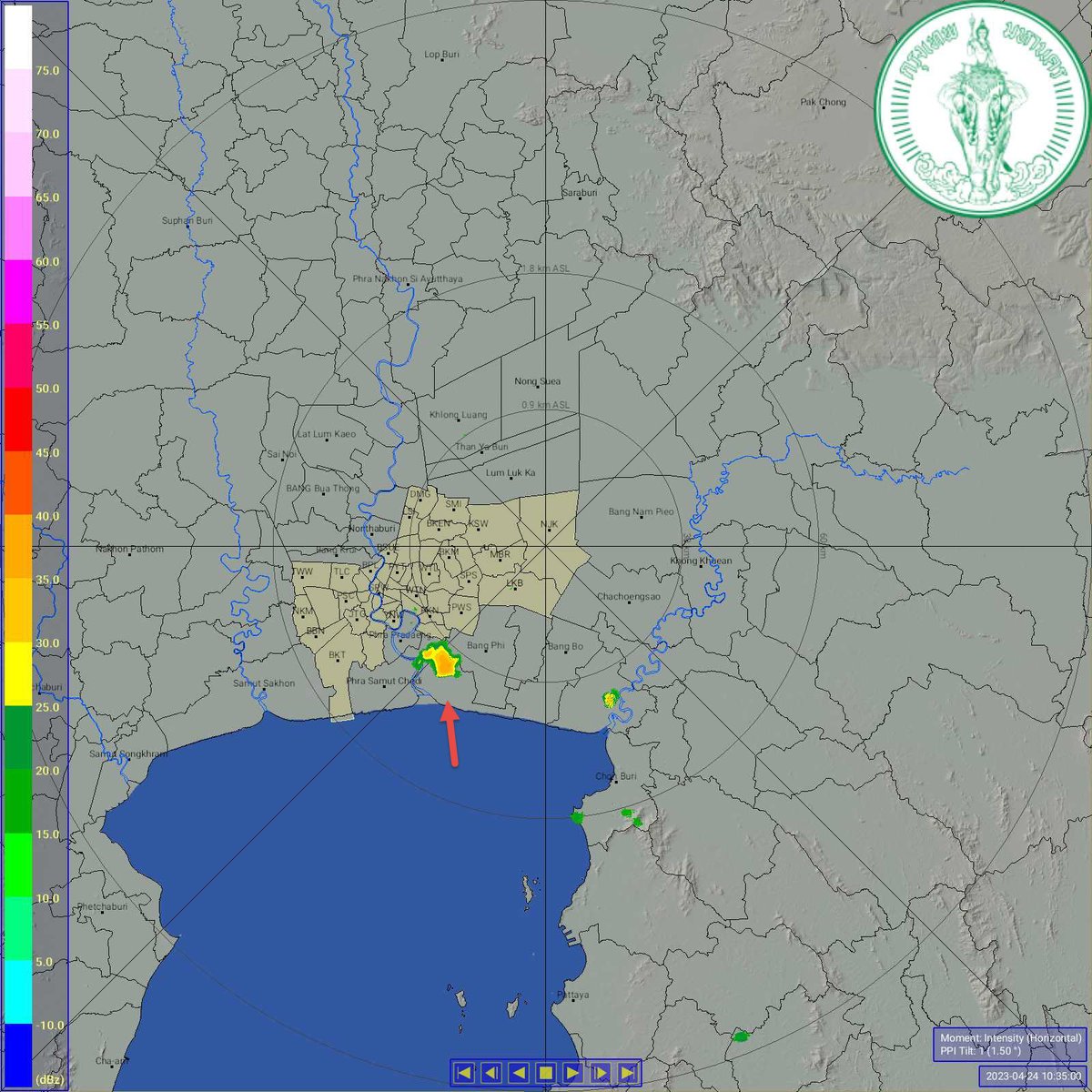Image resolution: width=1092 pixels, height=1092 pixels.
Task: Click the Lum Luk Ka map label
Action: [511, 473]
